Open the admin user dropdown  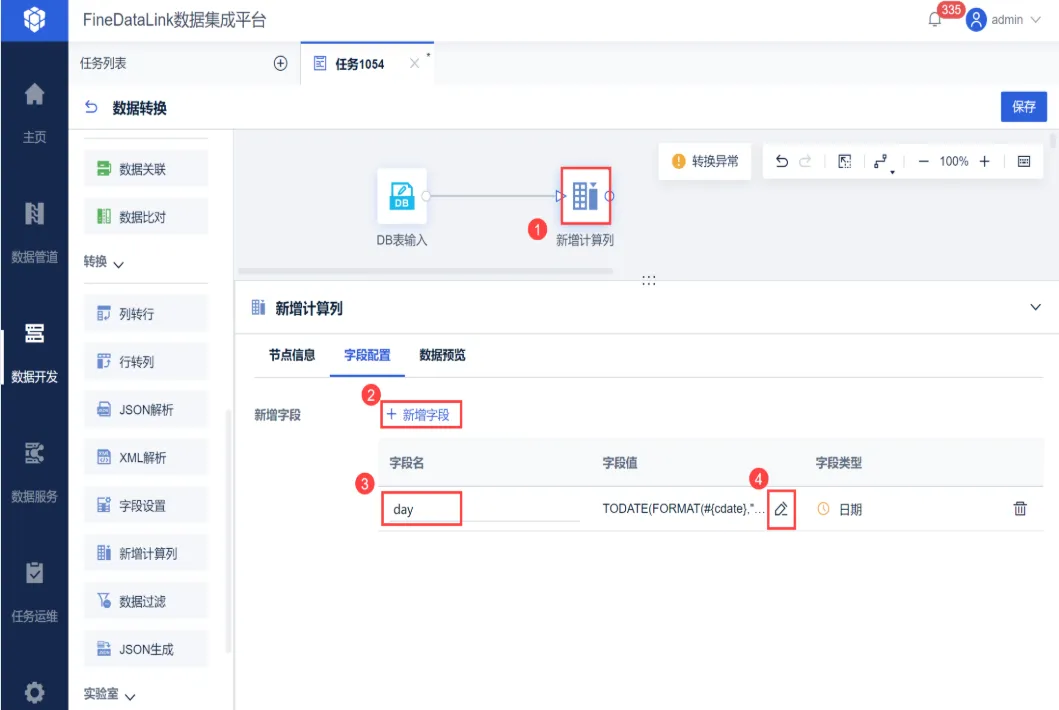coord(1004,20)
